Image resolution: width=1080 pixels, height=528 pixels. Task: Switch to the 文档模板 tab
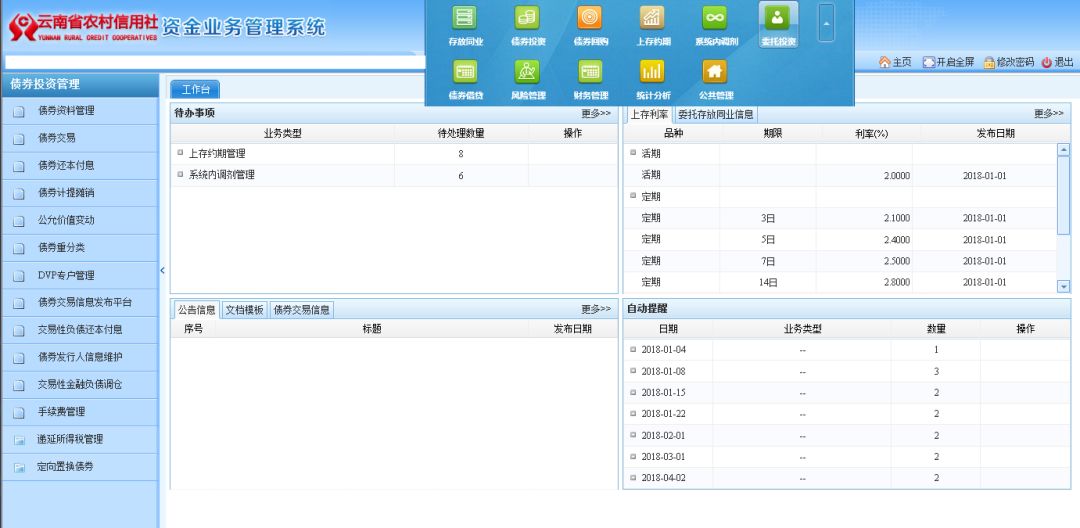coord(244,310)
